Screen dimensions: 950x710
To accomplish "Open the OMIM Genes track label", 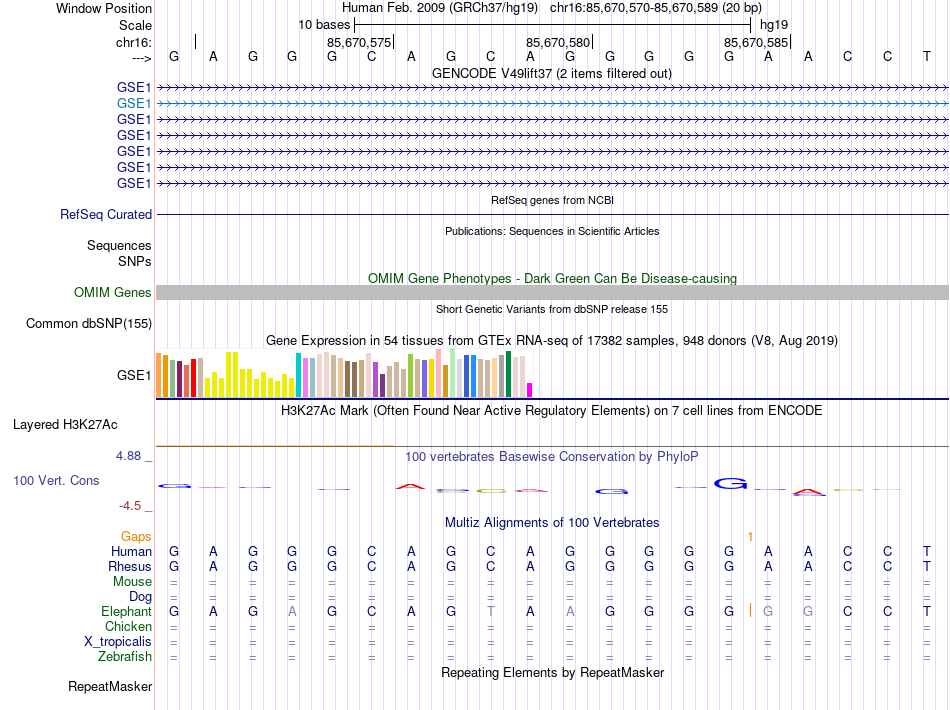I will pos(113,293).
